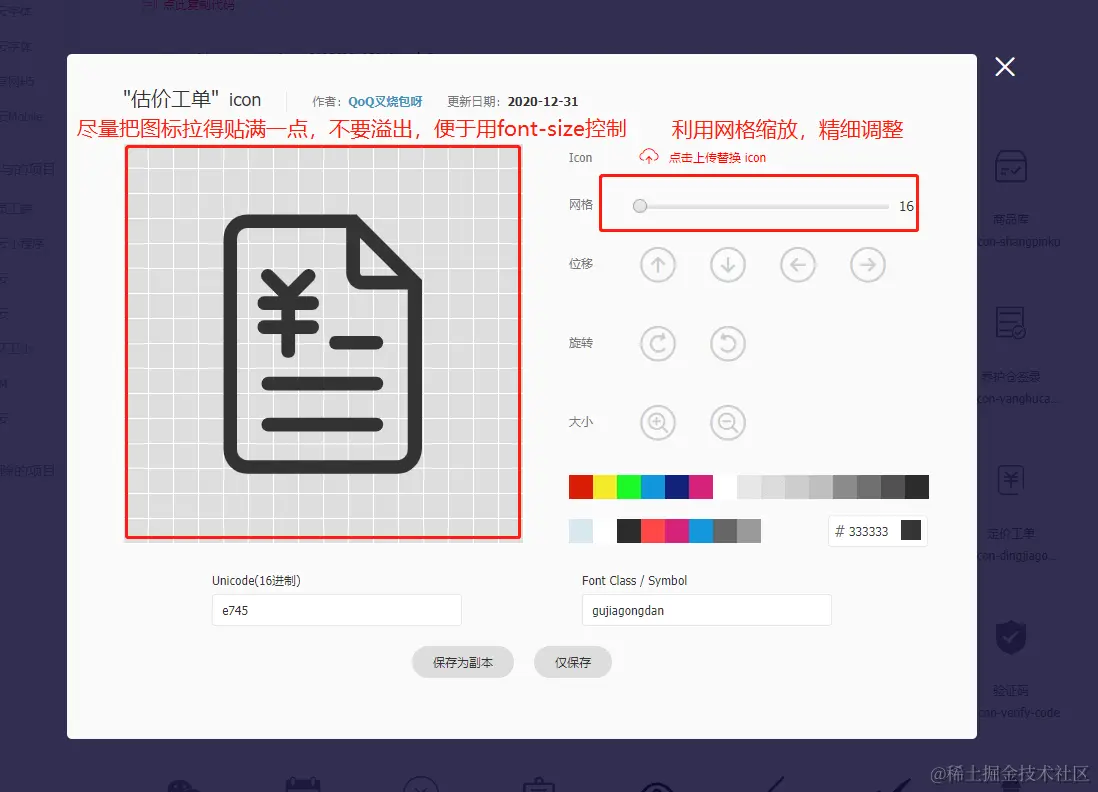Pick the pure red swatch in the top palette row
The image size is (1098, 792).
[581, 487]
